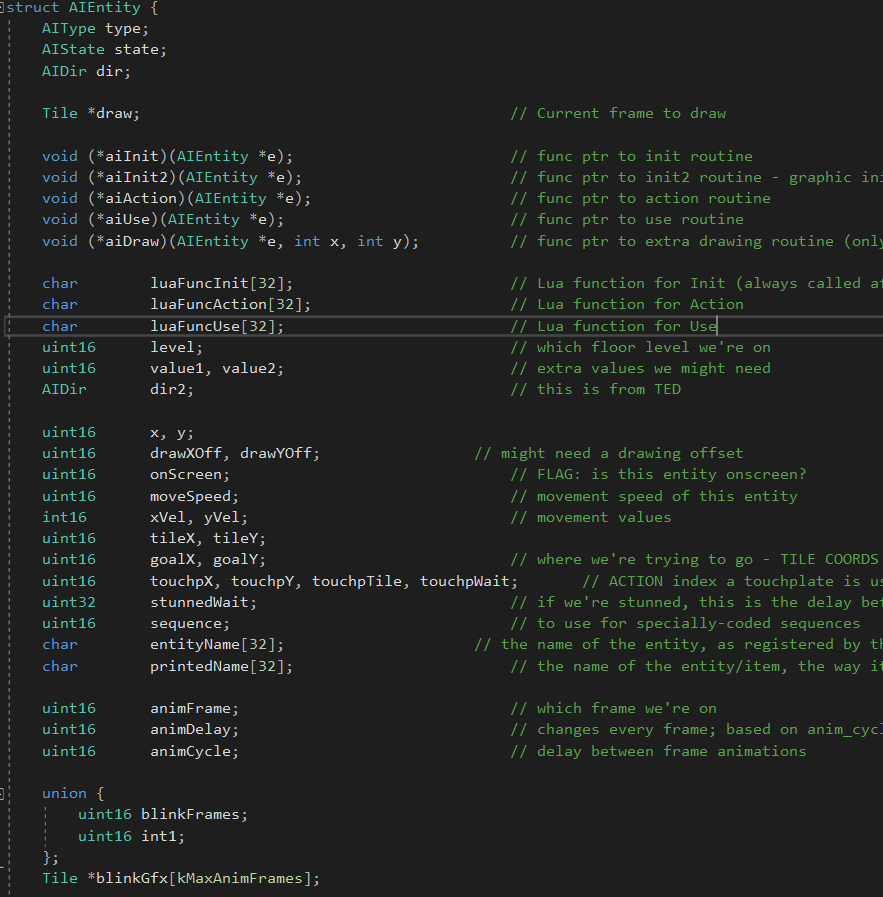Click the aiAction function pointer name
This screenshot has height=897, width=883.
(x=141, y=199)
